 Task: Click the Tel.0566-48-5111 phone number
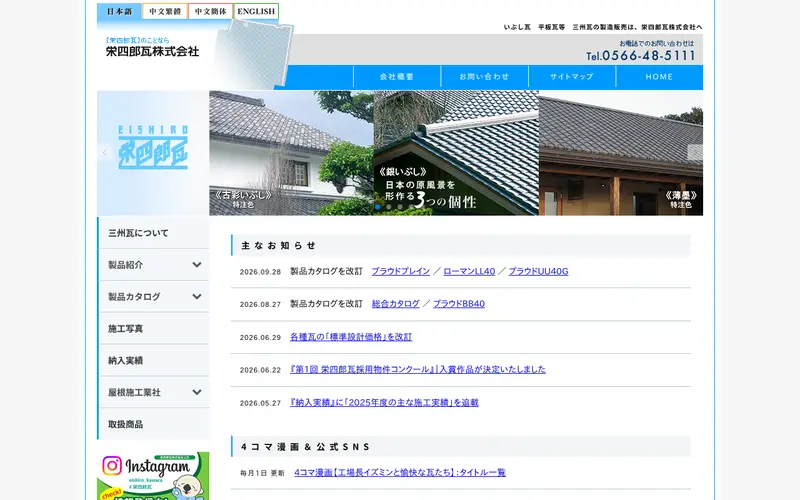click(x=641, y=56)
